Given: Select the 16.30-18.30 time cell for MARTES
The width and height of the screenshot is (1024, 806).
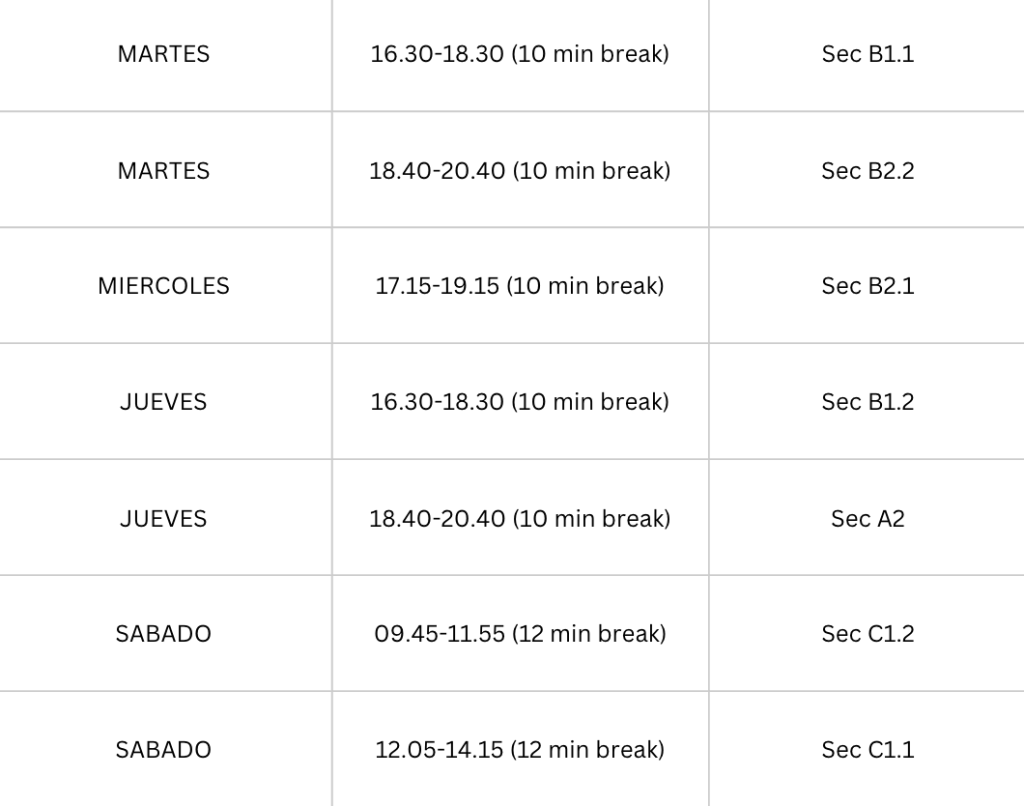Looking at the screenshot, I should point(520,54).
